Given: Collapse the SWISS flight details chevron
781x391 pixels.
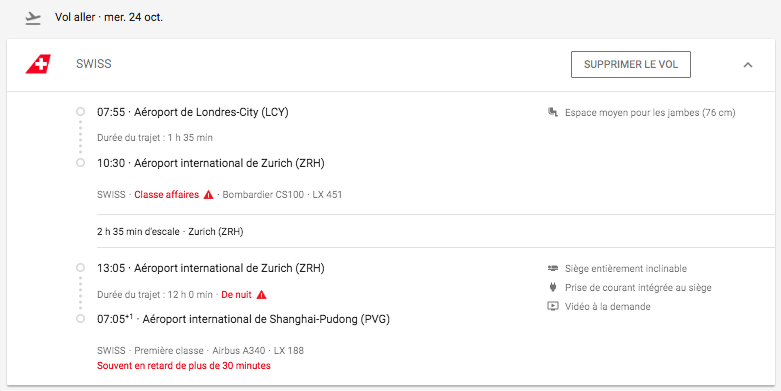Looking at the screenshot, I should (x=748, y=65).
